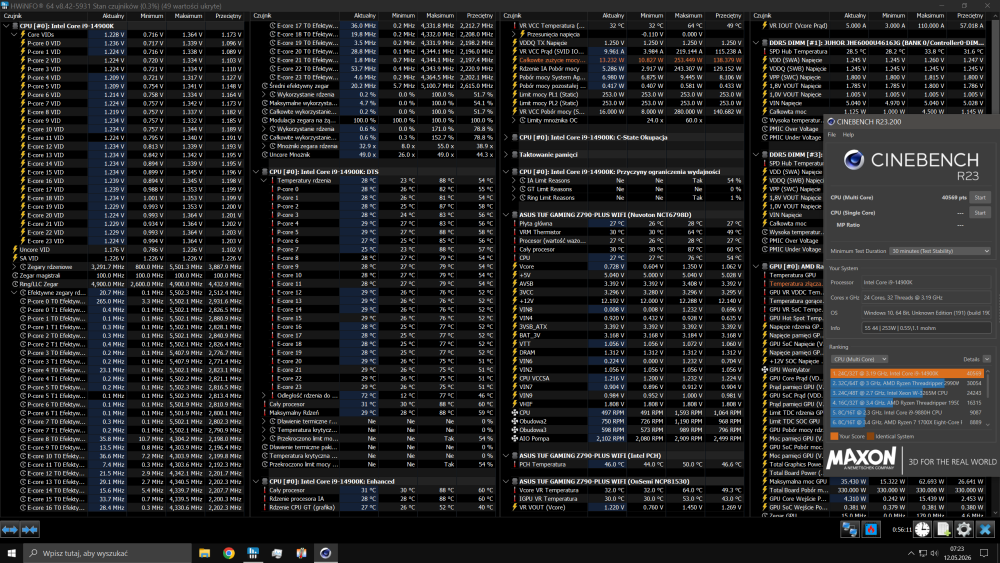Image resolution: width=1000 pixels, height=563 pixels.
Task: Open Google Chrome from the taskbar
Action: 228,553
